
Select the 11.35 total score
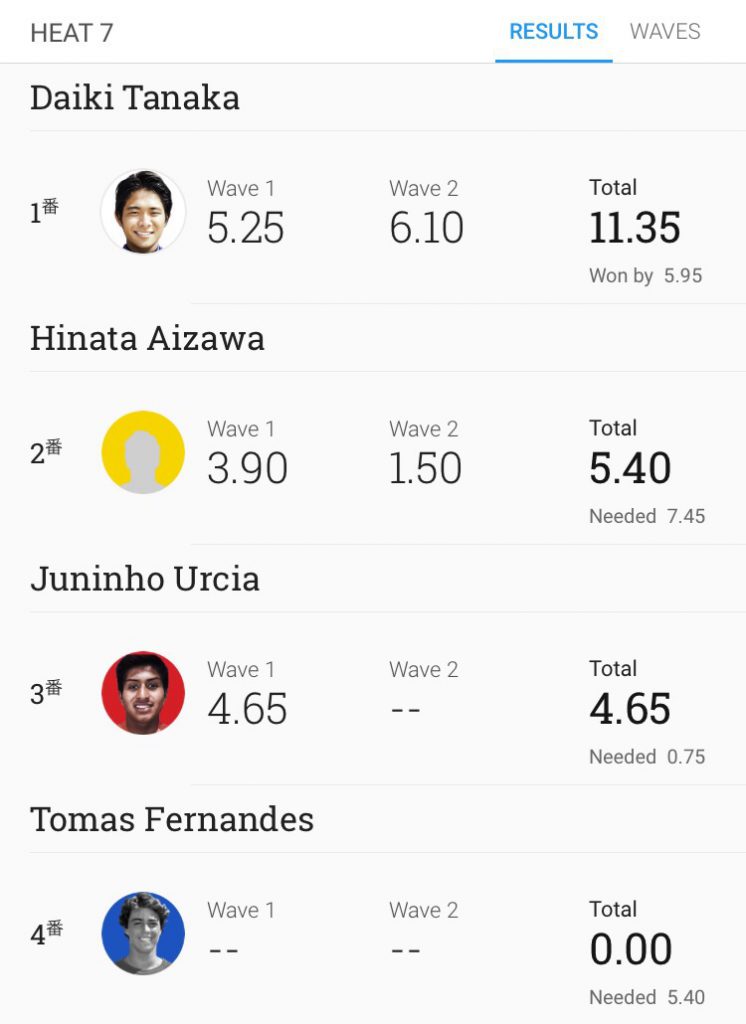(634, 227)
